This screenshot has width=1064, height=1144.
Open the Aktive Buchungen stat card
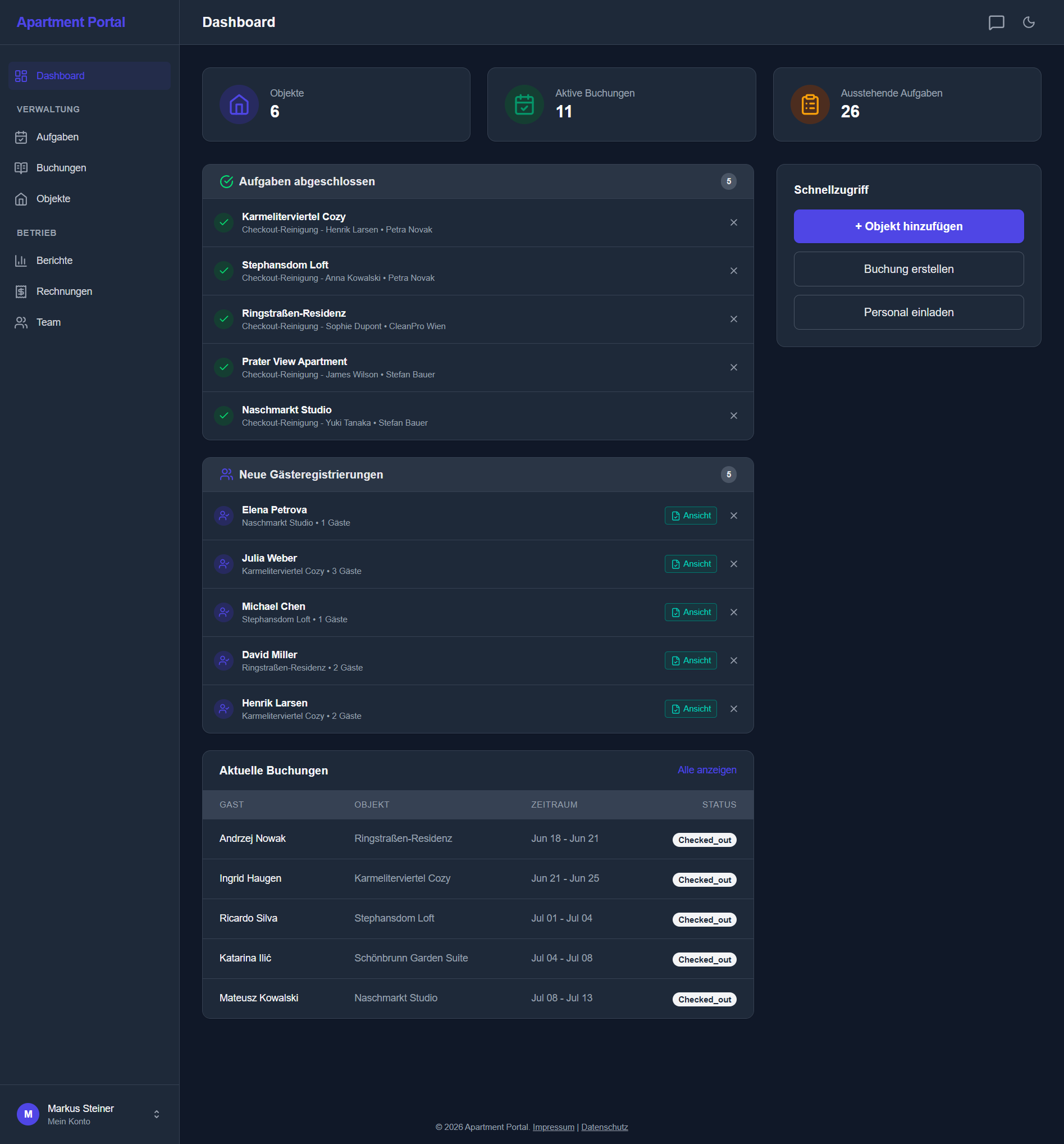(622, 104)
